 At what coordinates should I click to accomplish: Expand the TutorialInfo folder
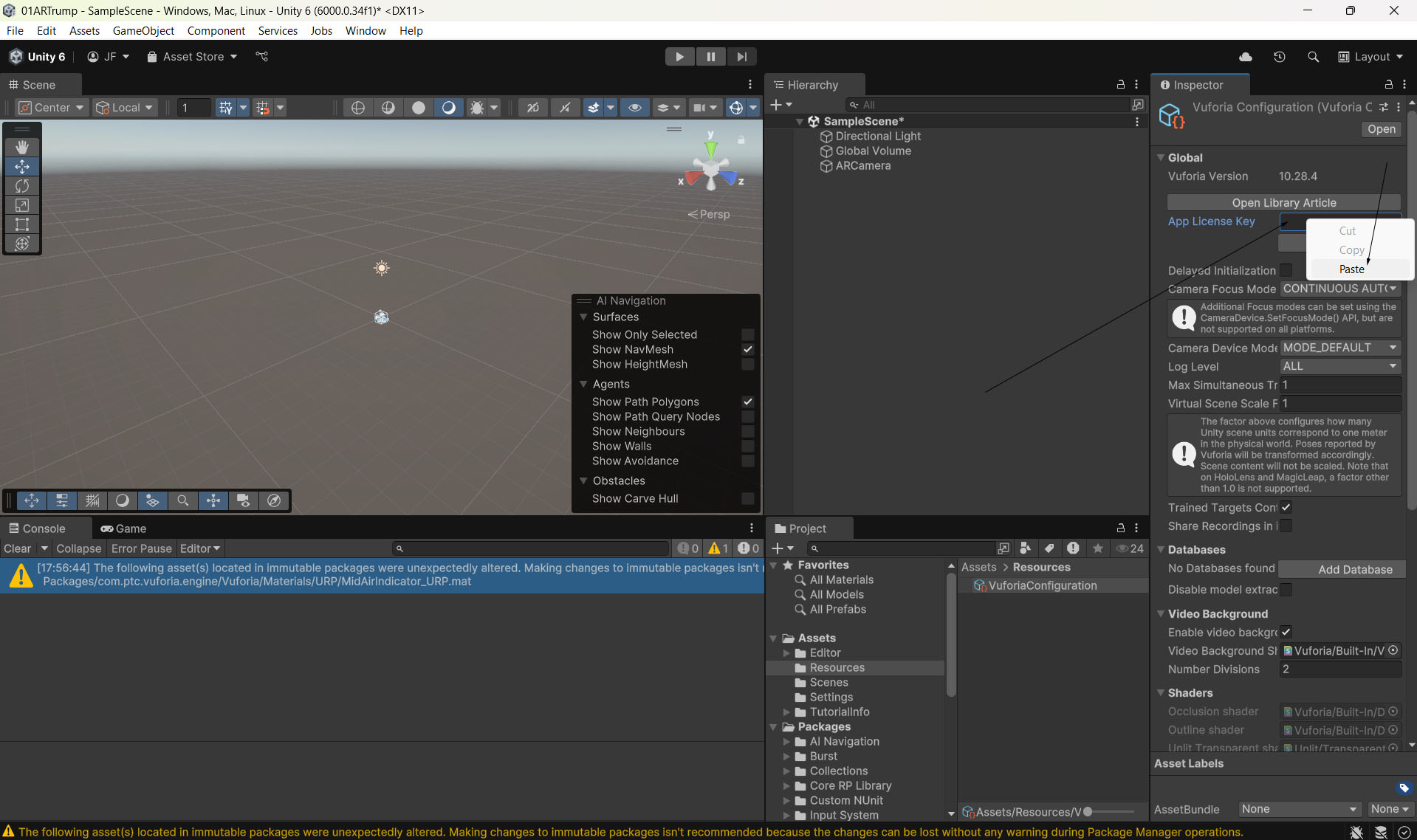(786, 712)
